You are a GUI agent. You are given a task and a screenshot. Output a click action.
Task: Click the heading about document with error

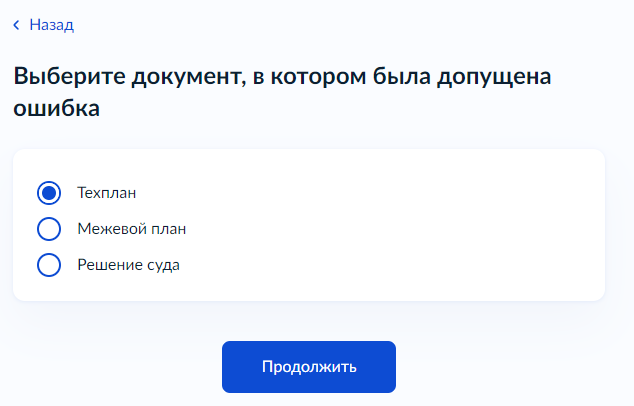click(282, 92)
